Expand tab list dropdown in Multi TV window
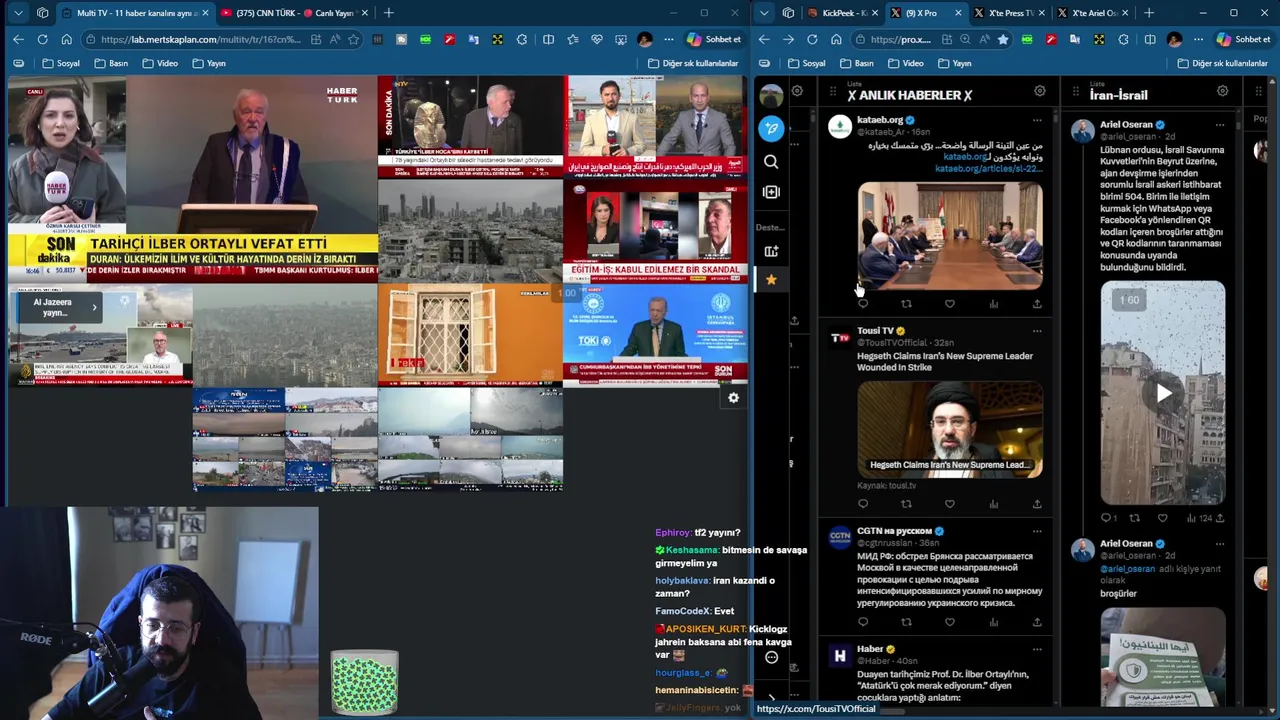This screenshot has height=720, width=1280. [x=18, y=13]
